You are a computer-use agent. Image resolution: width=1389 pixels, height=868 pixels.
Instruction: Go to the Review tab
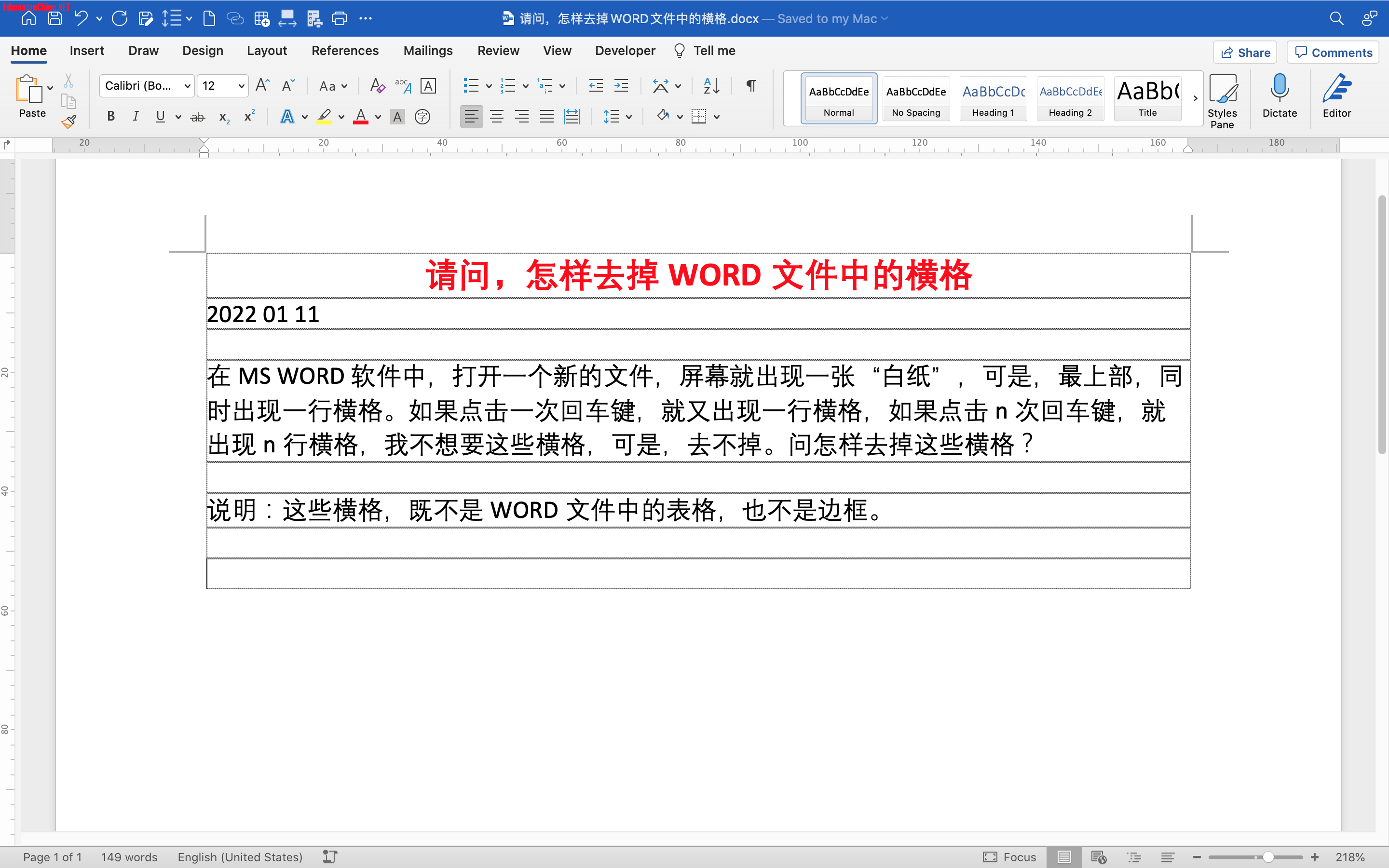pos(498,51)
